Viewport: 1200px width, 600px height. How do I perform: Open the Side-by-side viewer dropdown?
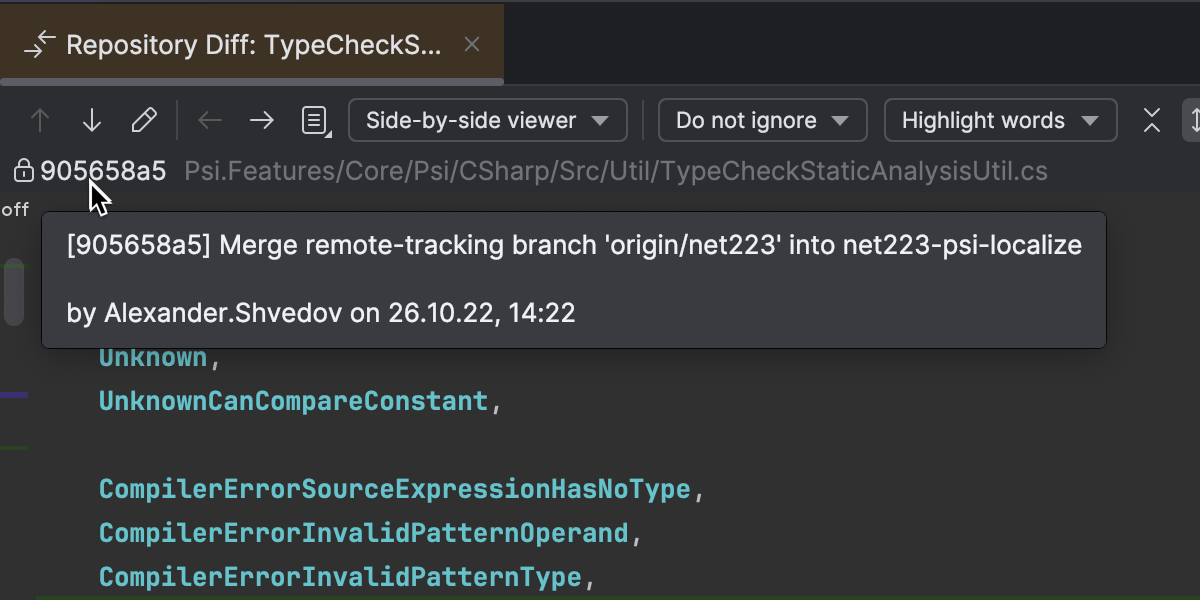pyautogui.click(x=487, y=121)
